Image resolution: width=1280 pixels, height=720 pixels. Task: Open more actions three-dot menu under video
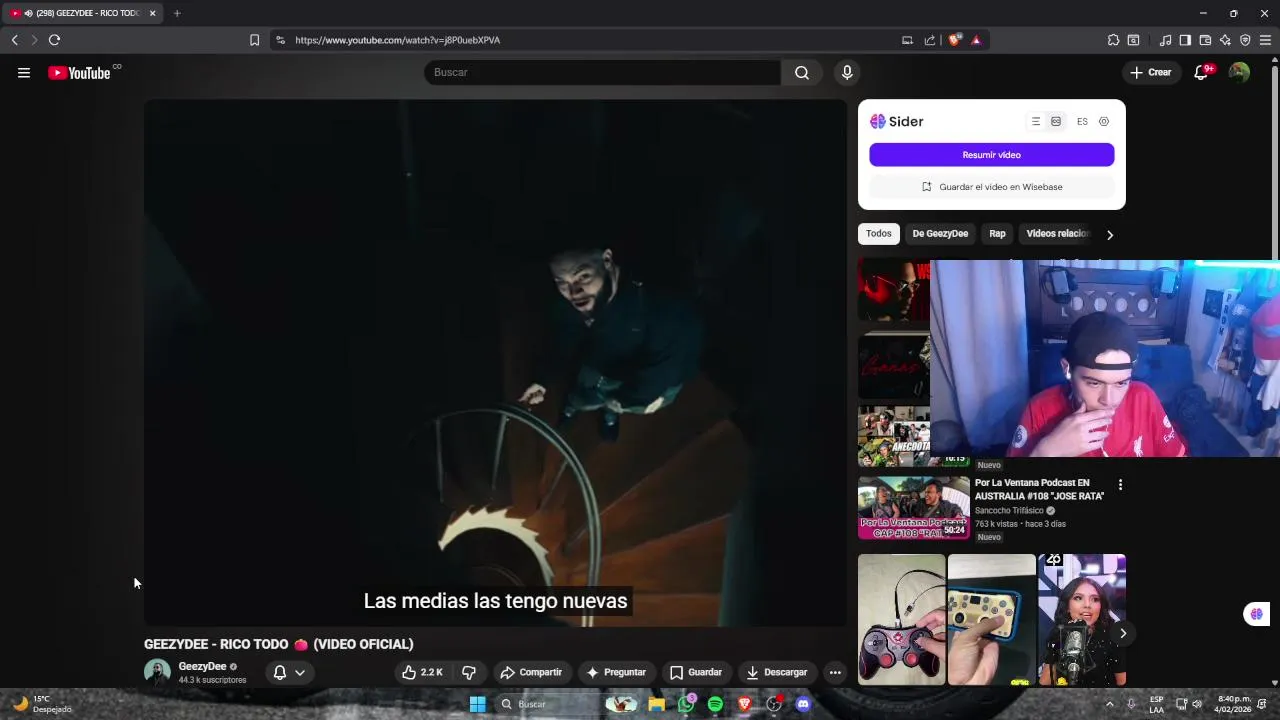point(835,672)
